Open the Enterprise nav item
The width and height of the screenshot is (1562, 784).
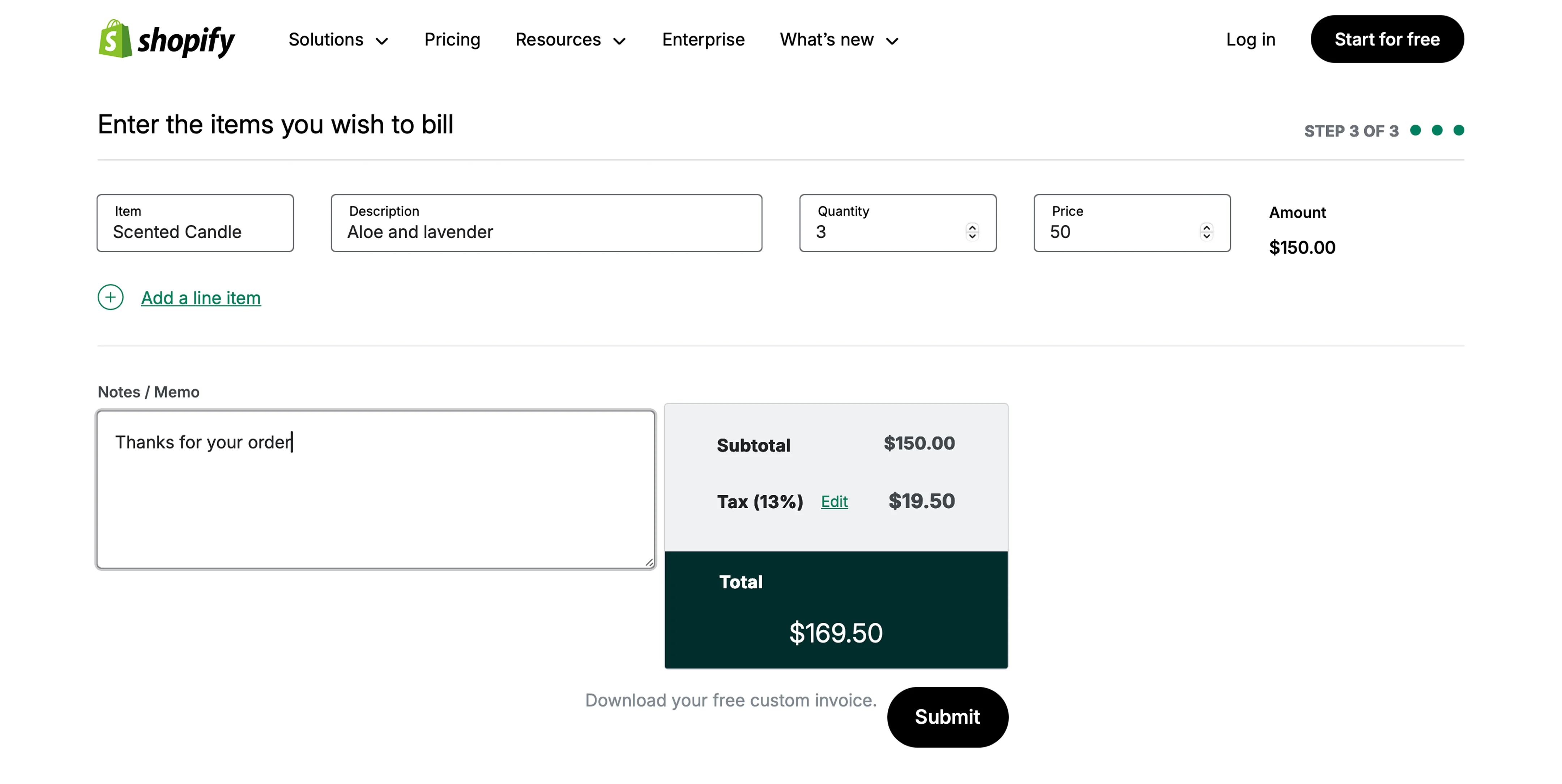pyautogui.click(x=703, y=40)
